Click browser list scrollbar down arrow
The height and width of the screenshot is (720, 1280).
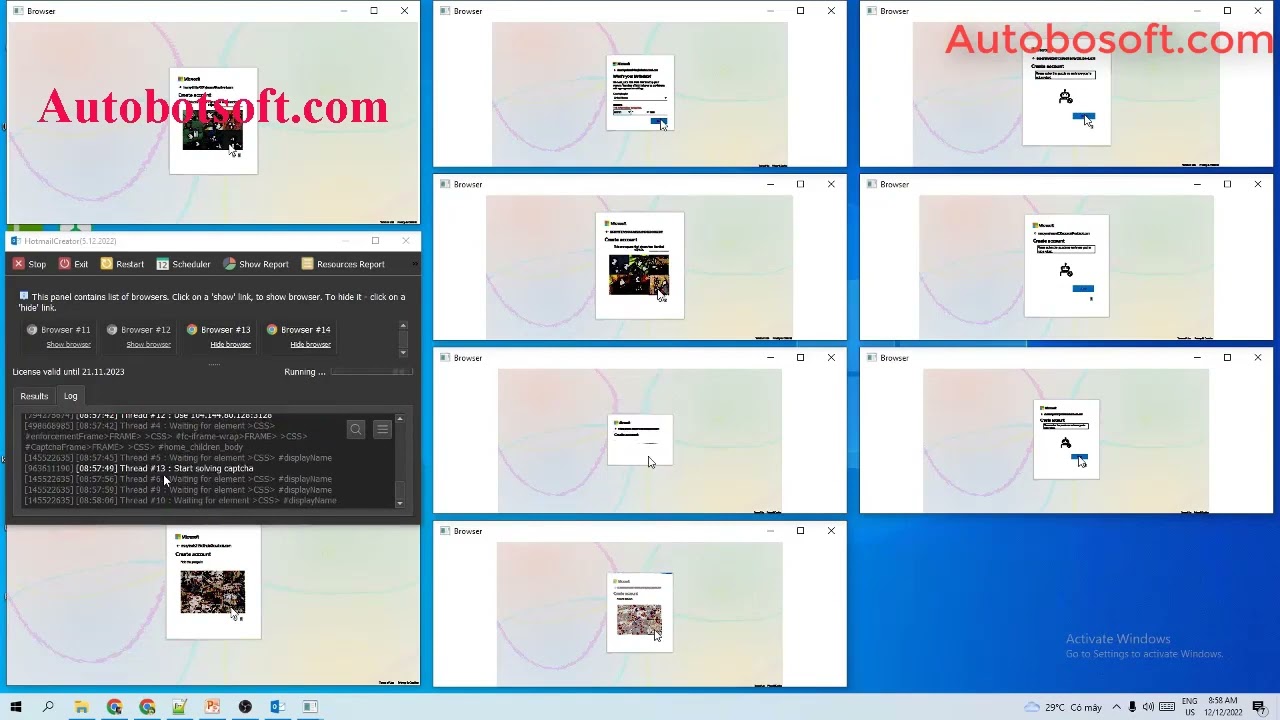click(x=403, y=352)
